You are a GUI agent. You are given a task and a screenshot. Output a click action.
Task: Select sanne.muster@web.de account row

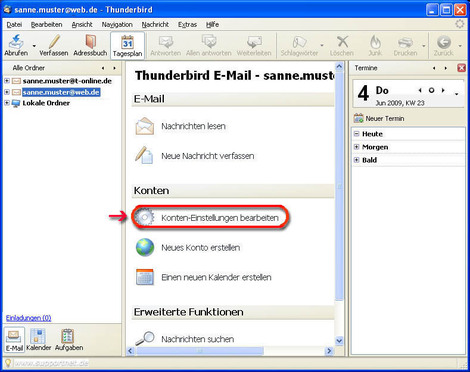pos(61,92)
